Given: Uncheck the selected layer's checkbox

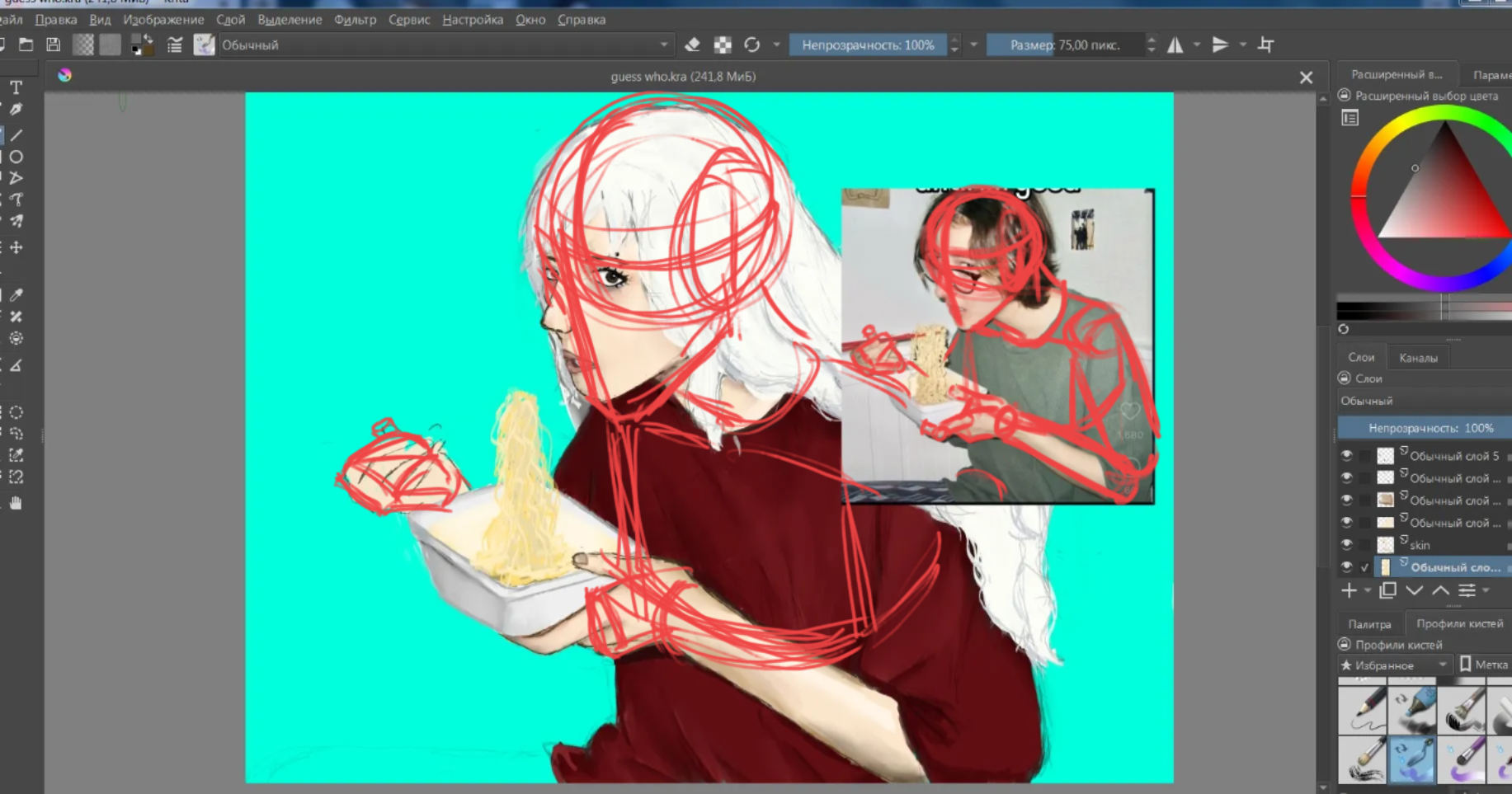Looking at the screenshot, I should point(1364,567).
